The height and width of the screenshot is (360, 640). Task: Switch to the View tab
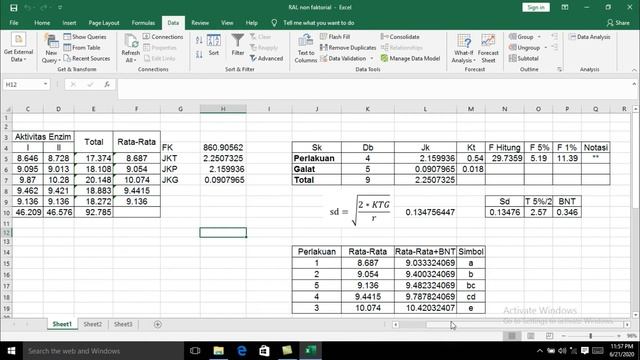pyautogui.click(x=227, y=23)
